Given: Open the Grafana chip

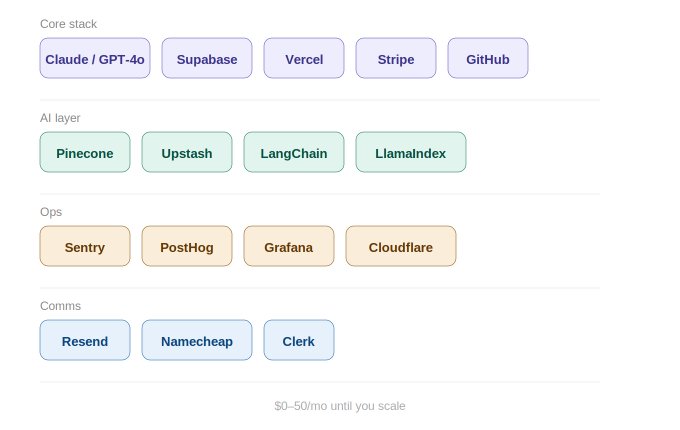Looking at the screenshot, I should (289, 247).
